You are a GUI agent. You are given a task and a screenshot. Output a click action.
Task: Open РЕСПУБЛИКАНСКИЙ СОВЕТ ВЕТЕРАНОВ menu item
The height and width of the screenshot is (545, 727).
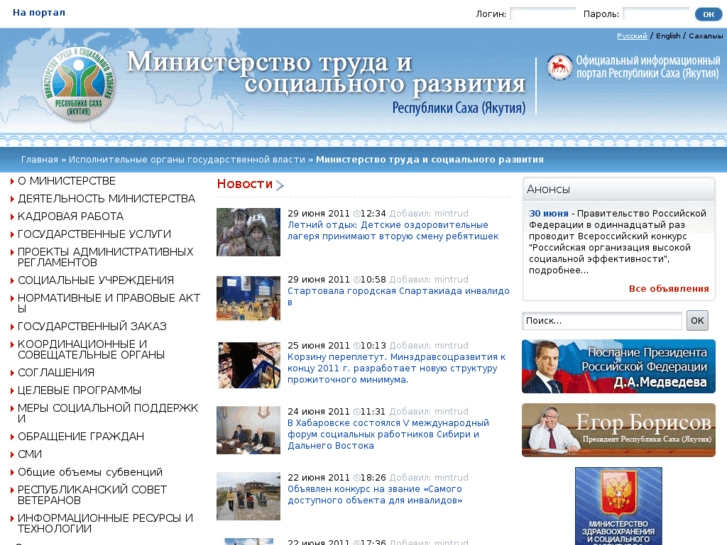(92, 495)
